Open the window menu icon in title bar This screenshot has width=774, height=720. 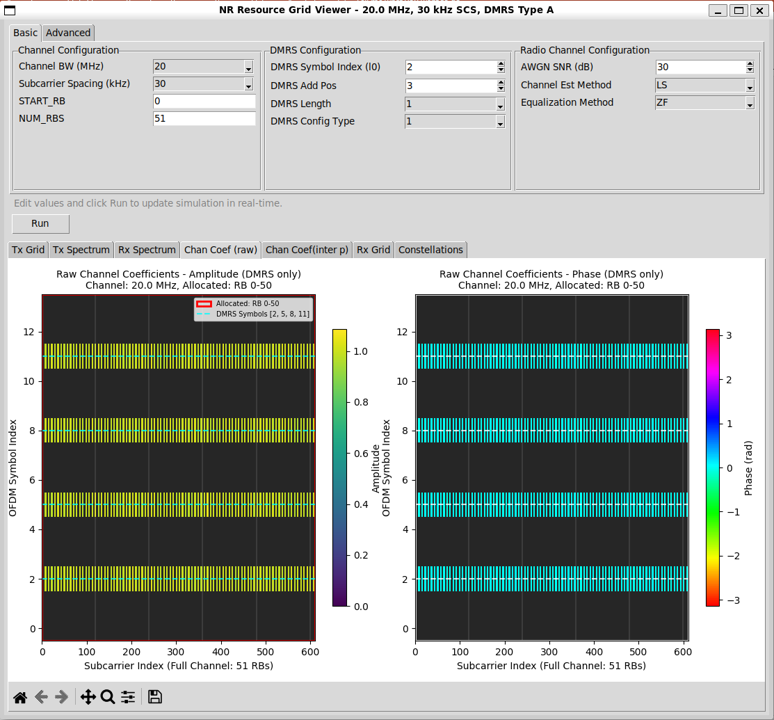pyautogui.click(x=12, y=10)
